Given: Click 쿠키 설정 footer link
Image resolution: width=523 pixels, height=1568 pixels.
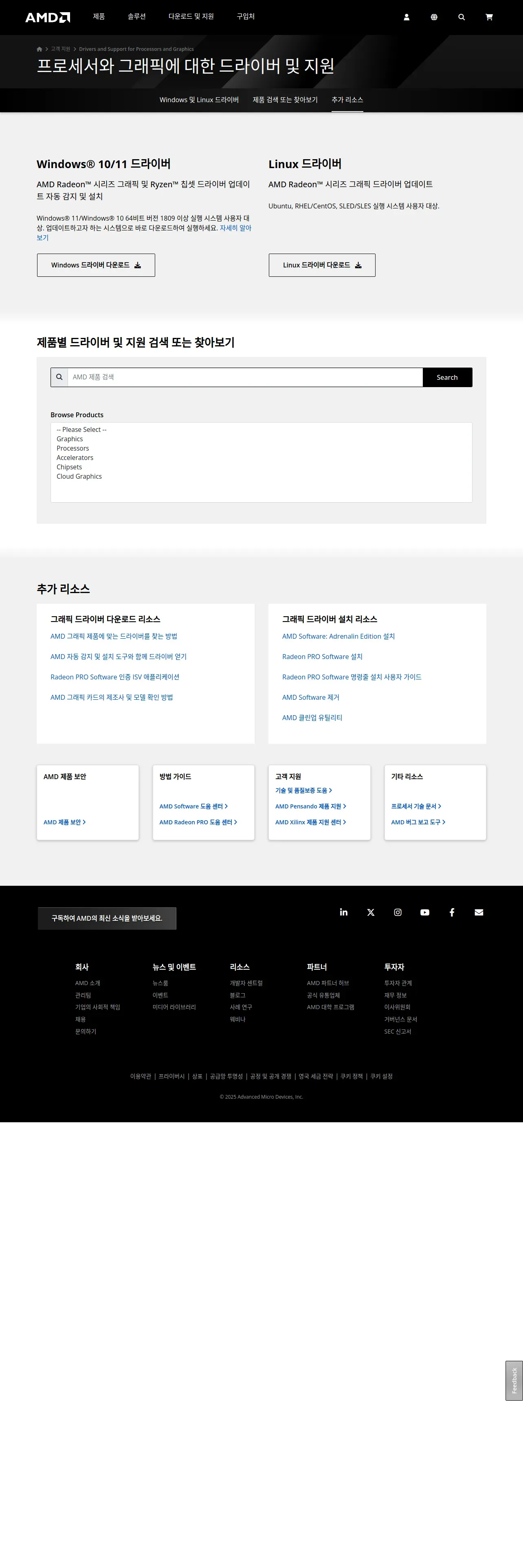Looking at the screenshot, I should 381,1077.
